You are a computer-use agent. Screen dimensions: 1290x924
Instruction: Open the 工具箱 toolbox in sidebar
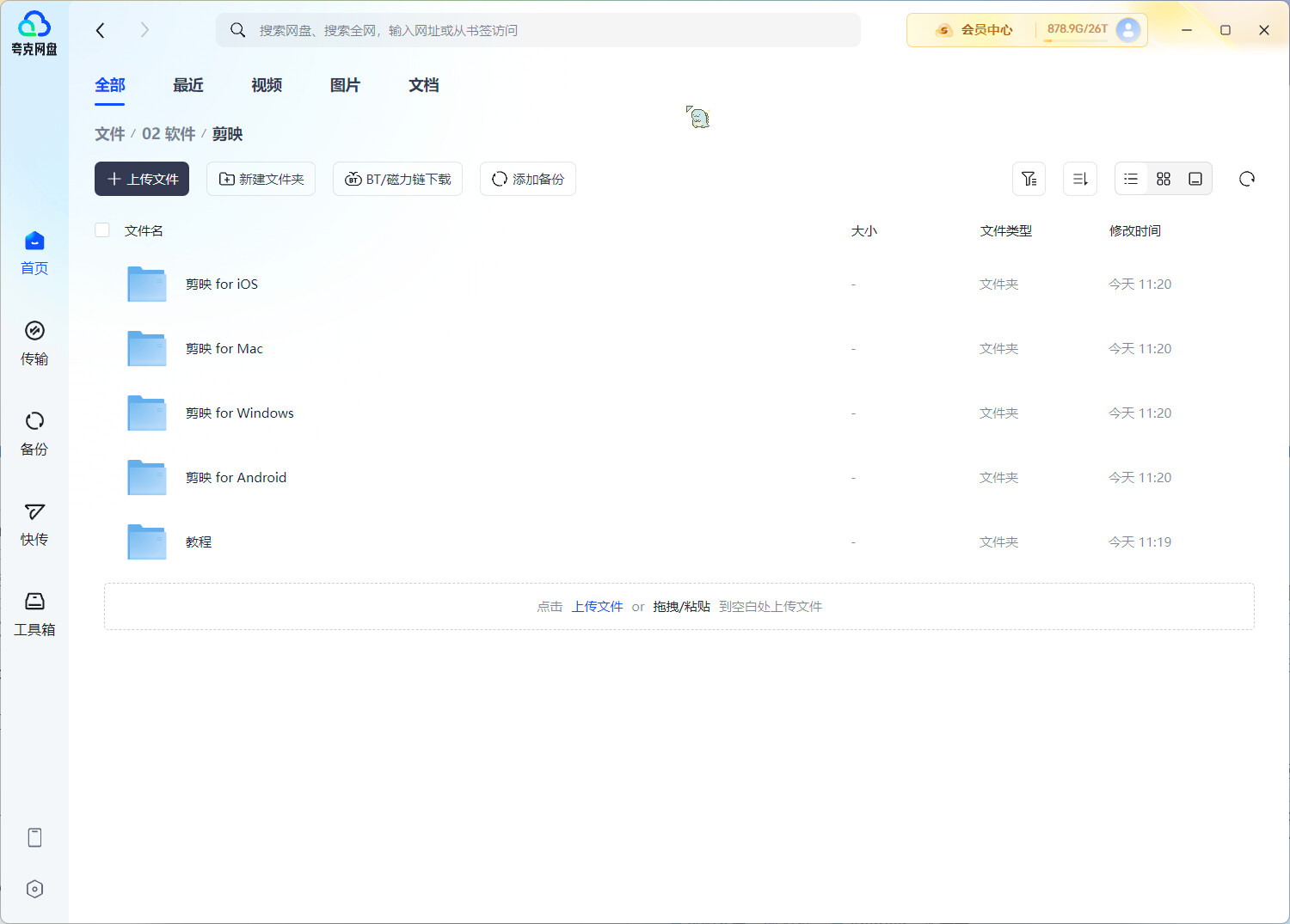coord(34,613)
